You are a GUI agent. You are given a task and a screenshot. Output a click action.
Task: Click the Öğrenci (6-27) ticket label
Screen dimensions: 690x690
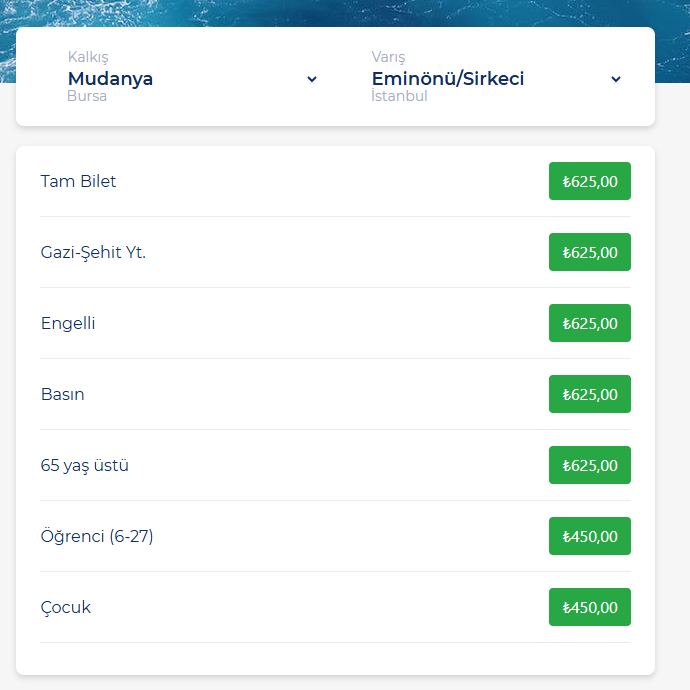pos(97,536)
